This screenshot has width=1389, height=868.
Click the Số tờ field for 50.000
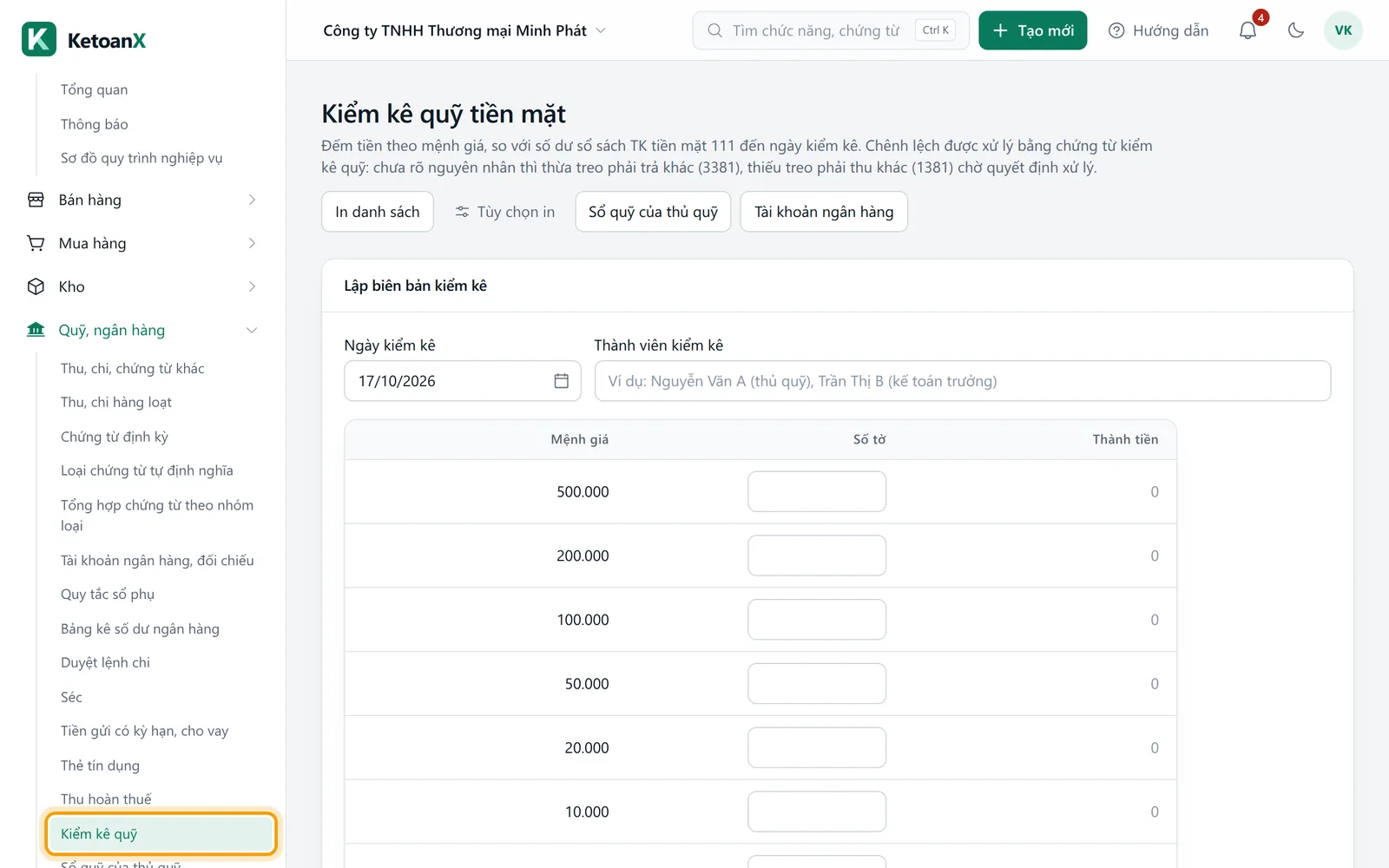[x=817, y=684]
